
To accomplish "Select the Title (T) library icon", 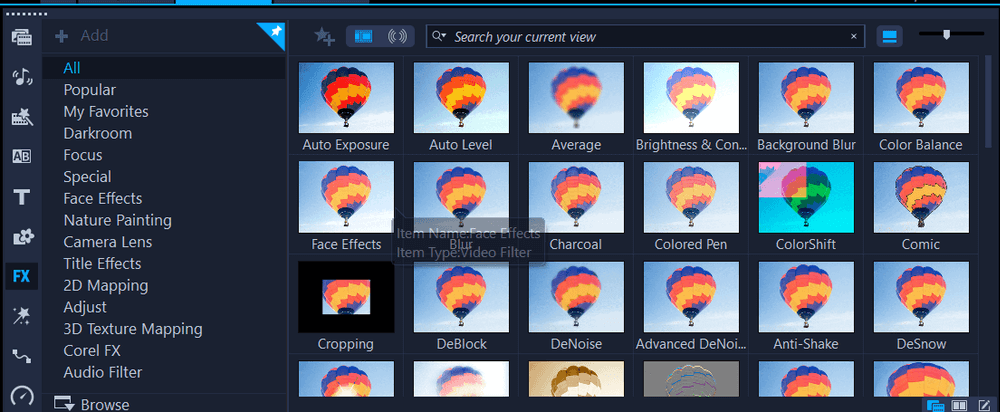I will click(x=21, y=197).
